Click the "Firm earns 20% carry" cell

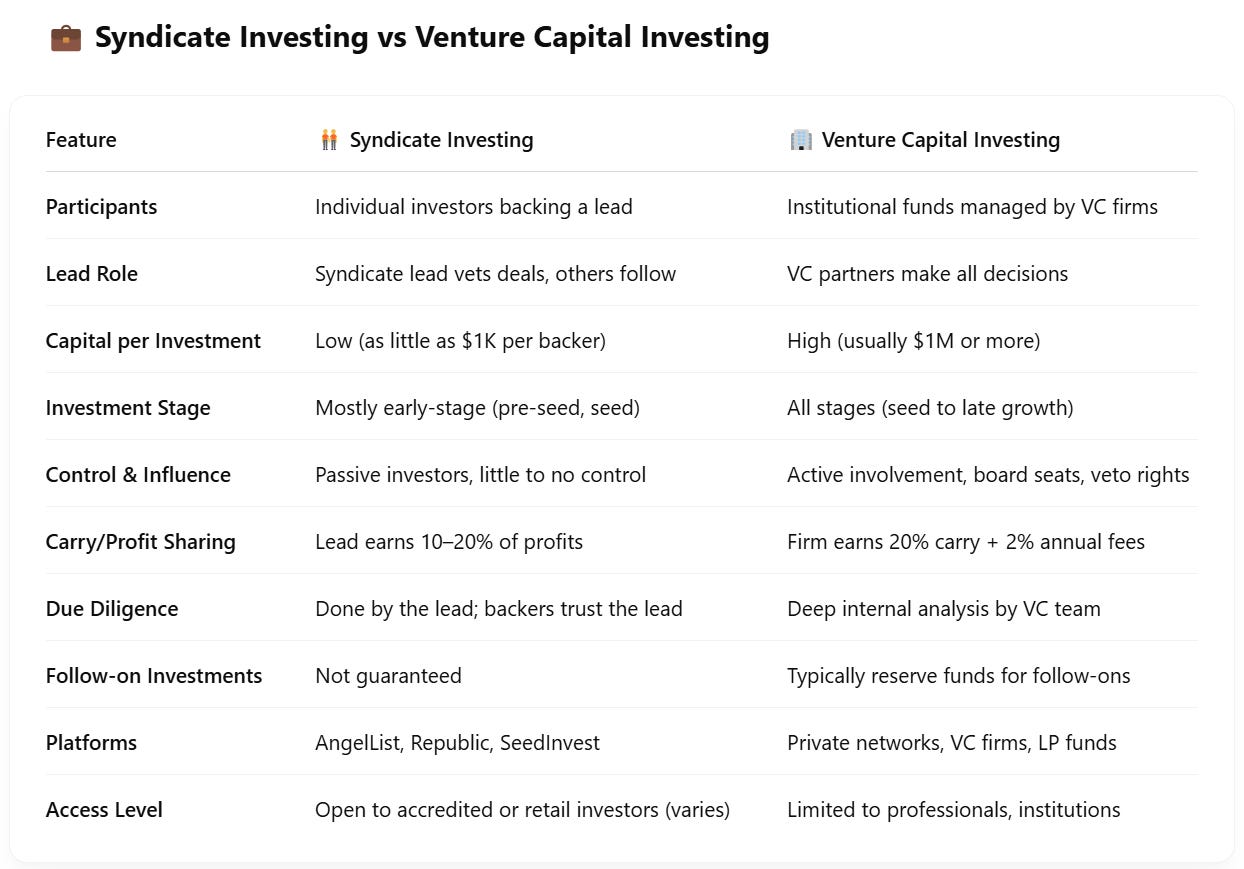965,542
